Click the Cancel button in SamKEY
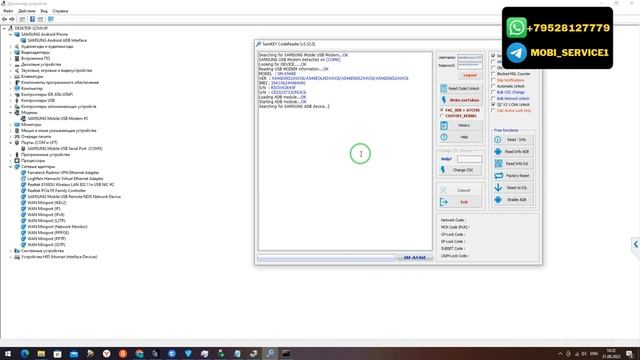 pyautogui.click(x=460, y=190)
